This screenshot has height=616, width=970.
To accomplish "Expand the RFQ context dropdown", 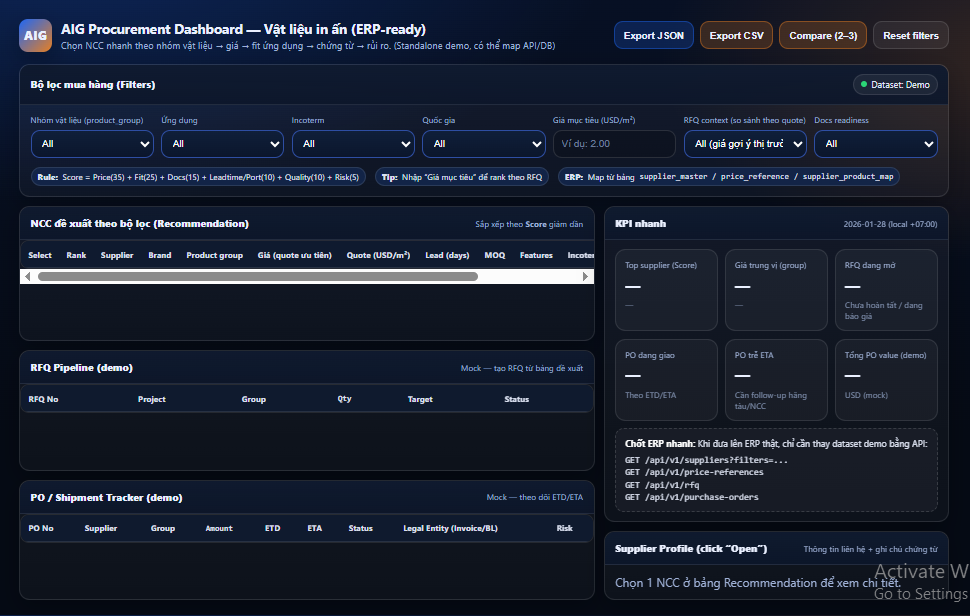I will click(744, 144).
